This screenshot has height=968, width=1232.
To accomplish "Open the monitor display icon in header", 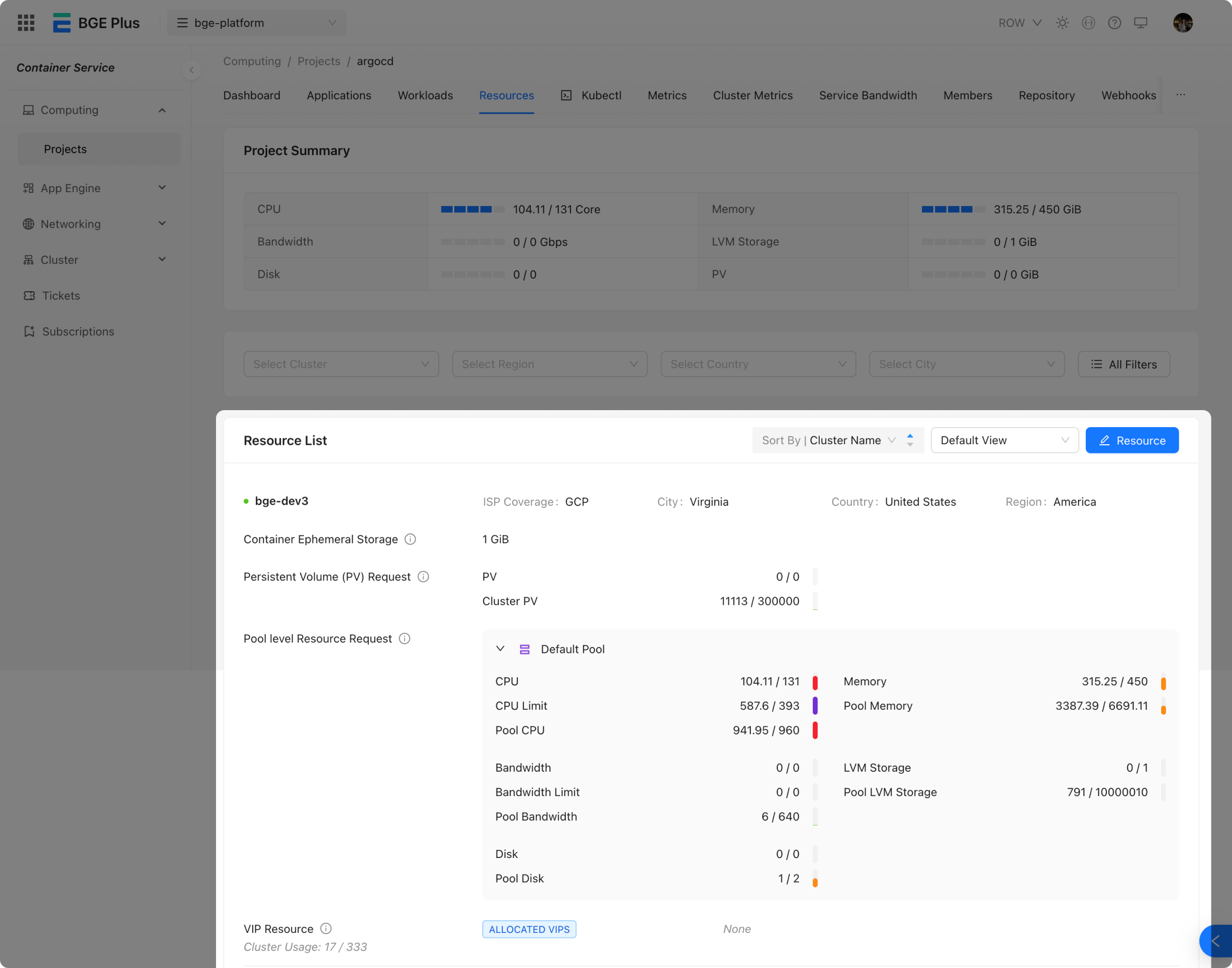I will [x=1140, y=23].
